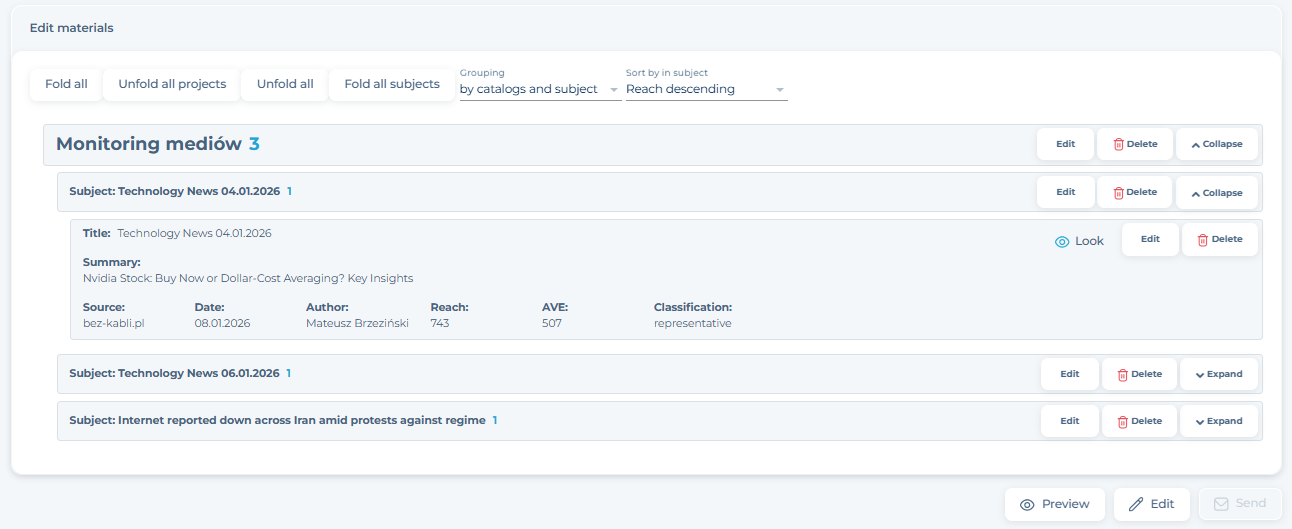Collapse Technology News 04.01.2026 subject
Screen dimensions: 1292x529
pyautogui.click(x=1216, y=192)
